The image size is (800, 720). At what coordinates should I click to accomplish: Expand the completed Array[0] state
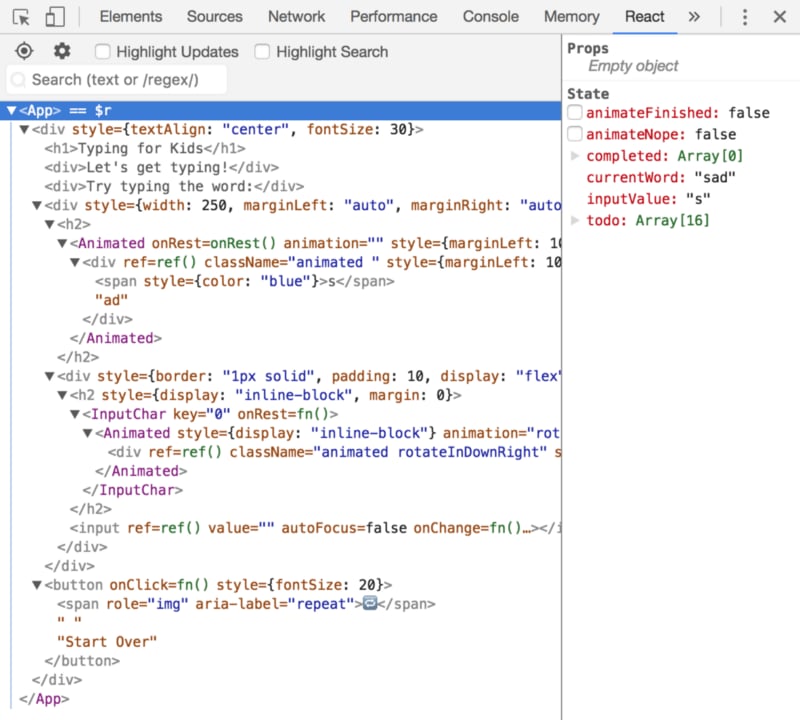(574, 156)
